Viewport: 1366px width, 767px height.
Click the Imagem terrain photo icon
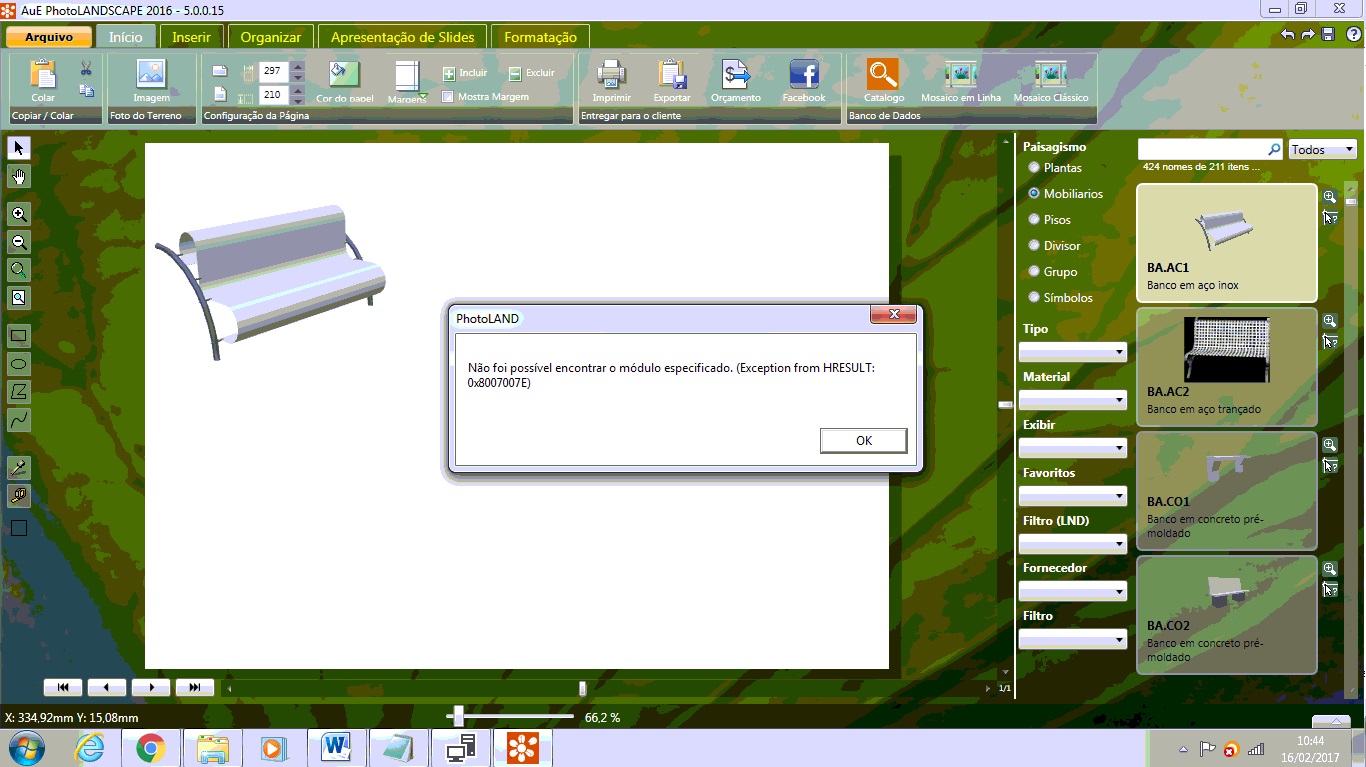(151, 74)
